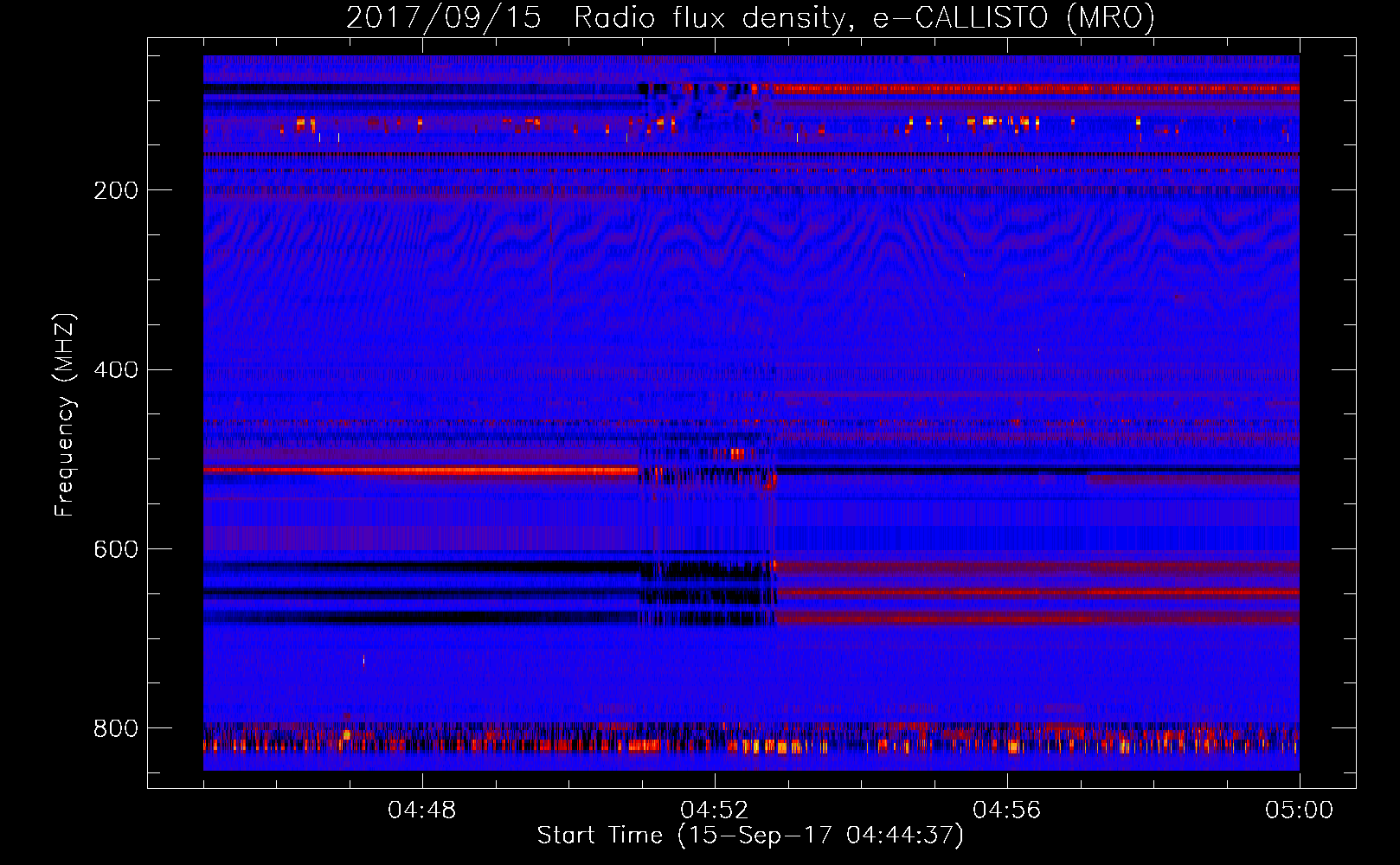Click the 04:48 time tick label
This screenshot has width=1400, height=865.
point(422,811)
